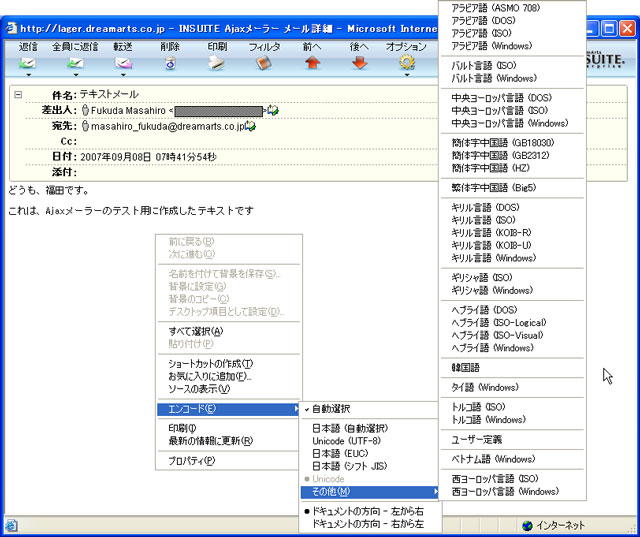The image size is (640, 537).
Task: Toggle the 自動選択 checked encoding option
Action: [330, 409]
